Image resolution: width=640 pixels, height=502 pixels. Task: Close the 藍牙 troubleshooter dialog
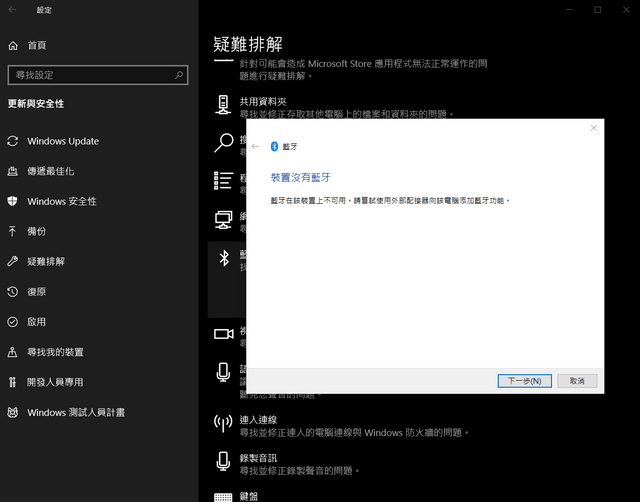593,128
